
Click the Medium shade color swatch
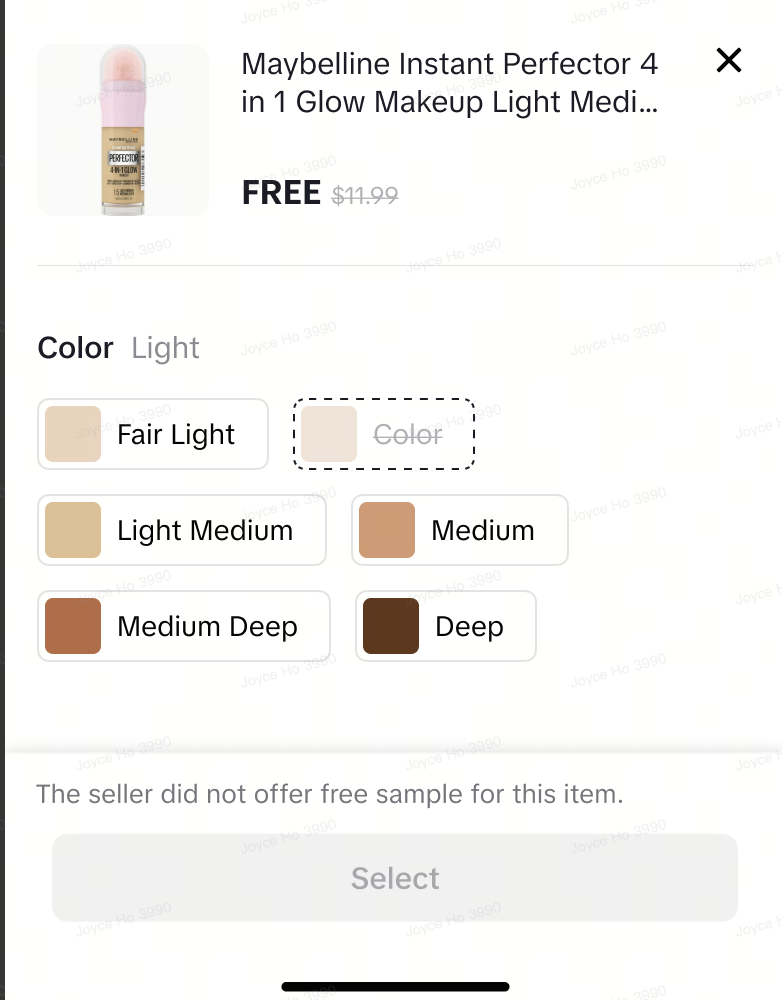(x=387, y=530)
